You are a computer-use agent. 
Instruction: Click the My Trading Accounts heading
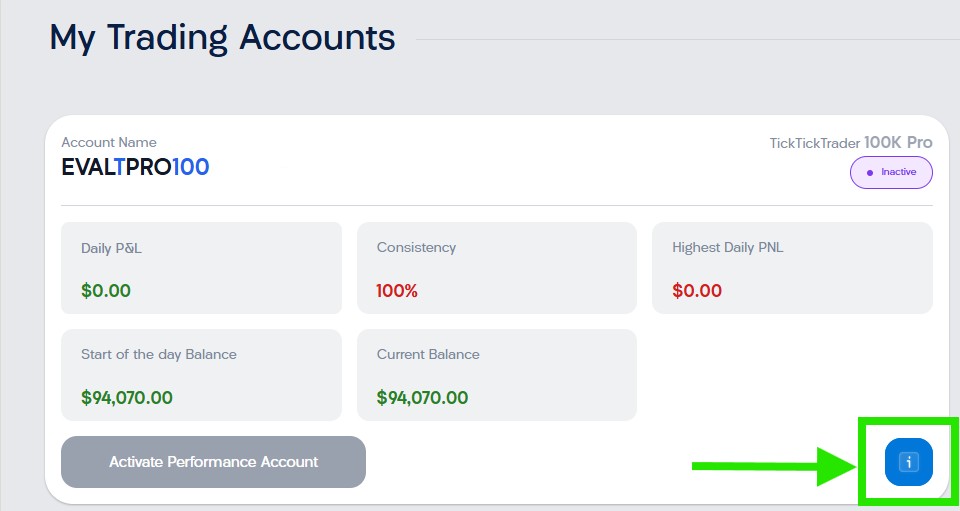[222, 38]
